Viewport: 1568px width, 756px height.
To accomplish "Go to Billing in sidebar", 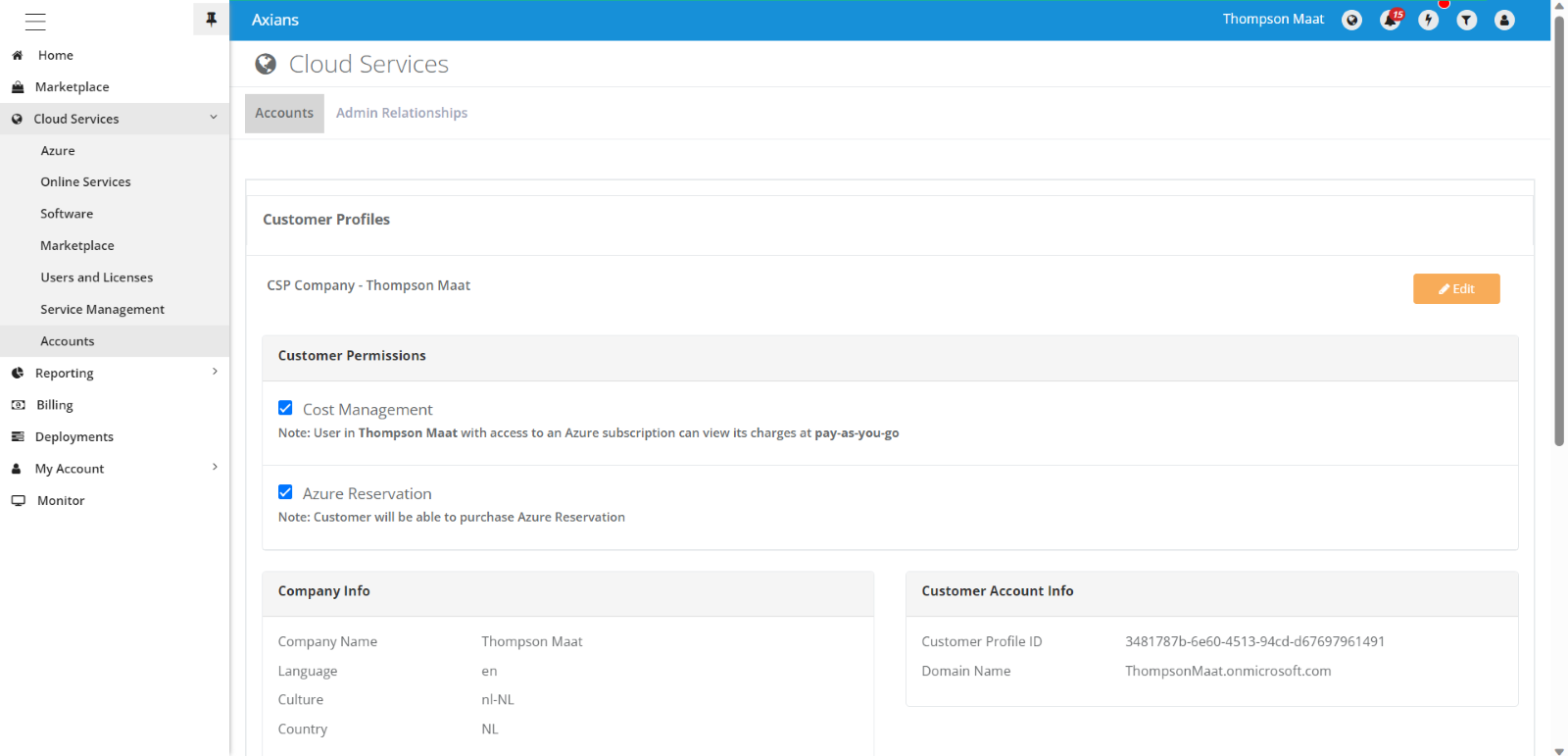I will coord(55,405).
